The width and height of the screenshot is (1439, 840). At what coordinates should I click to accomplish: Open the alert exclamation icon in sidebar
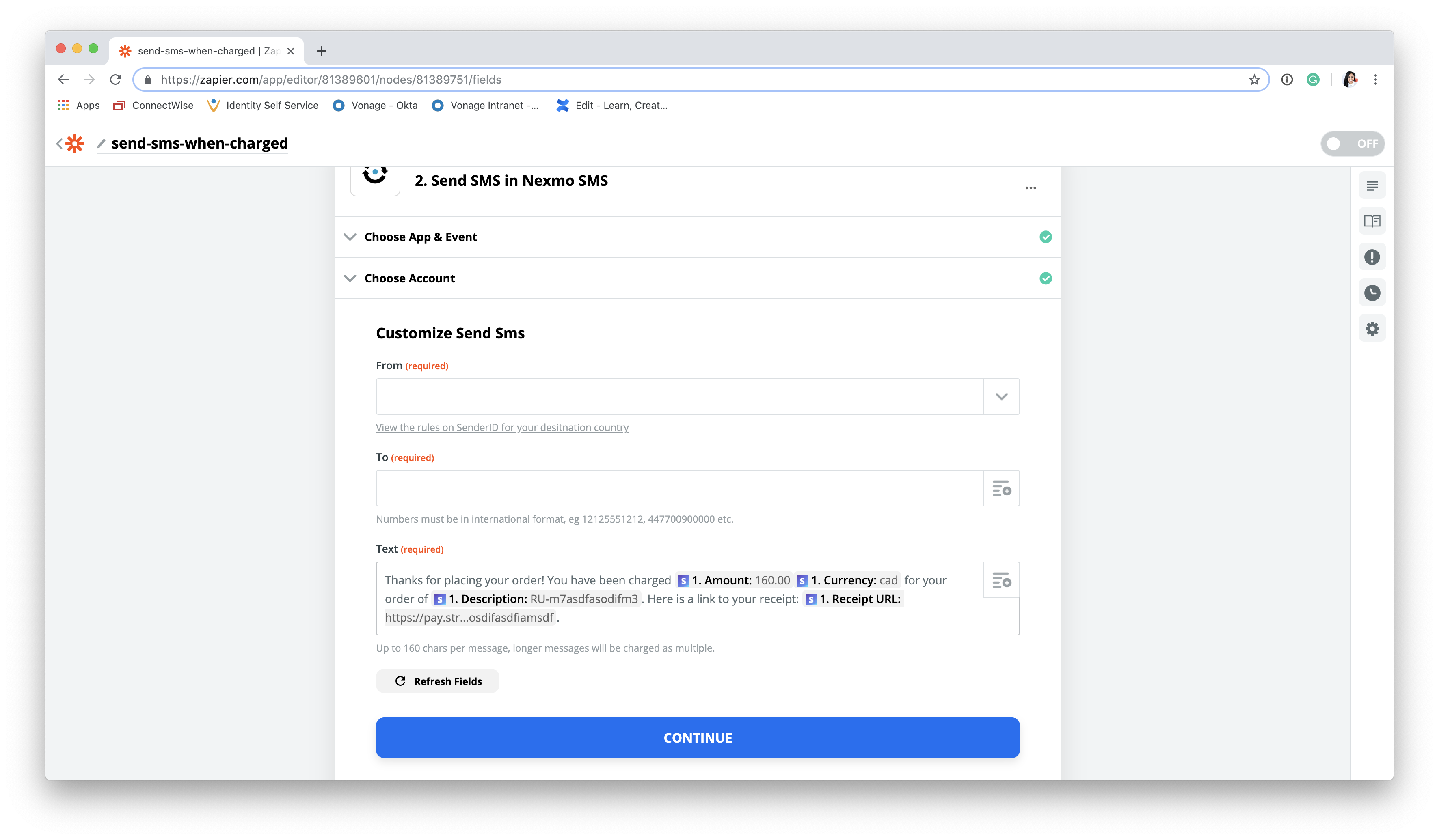tap(1372, 257)
